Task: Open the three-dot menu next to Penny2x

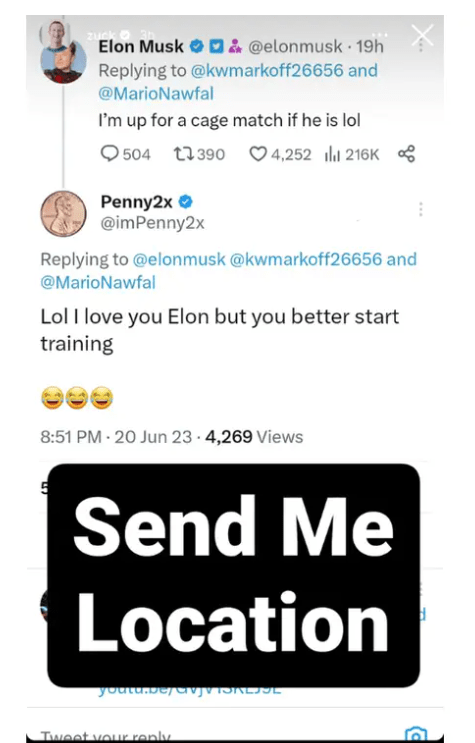Action: point(420,209)
